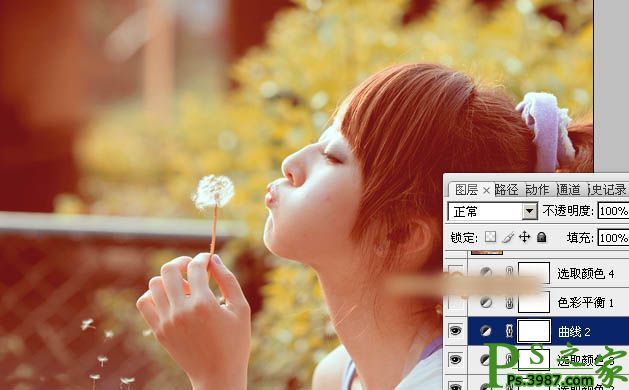
Task: Click mask link icon of 选取颜色 4 layer
Action: coord(509,273)
